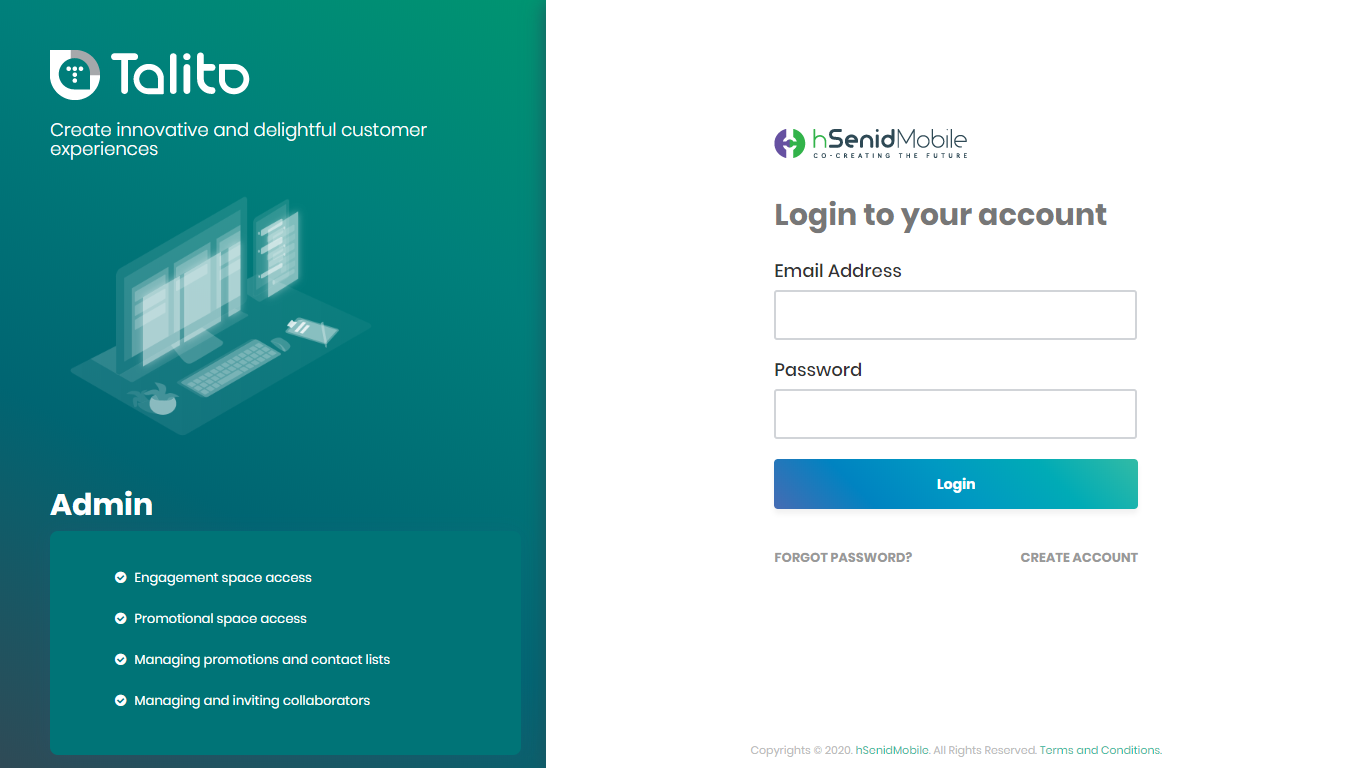1366x768 pixels.
Task: Open the Forgot Password link
Action: [843, 558]
